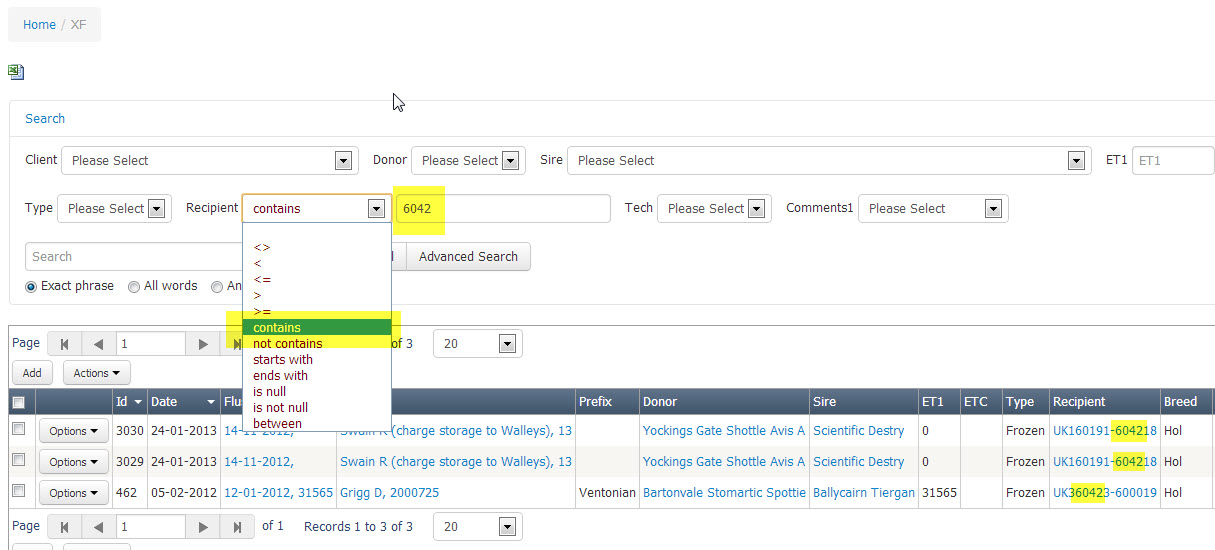Tick checkbox for record 3030
Screen dimensions: 1215x550
click(17, 429)
